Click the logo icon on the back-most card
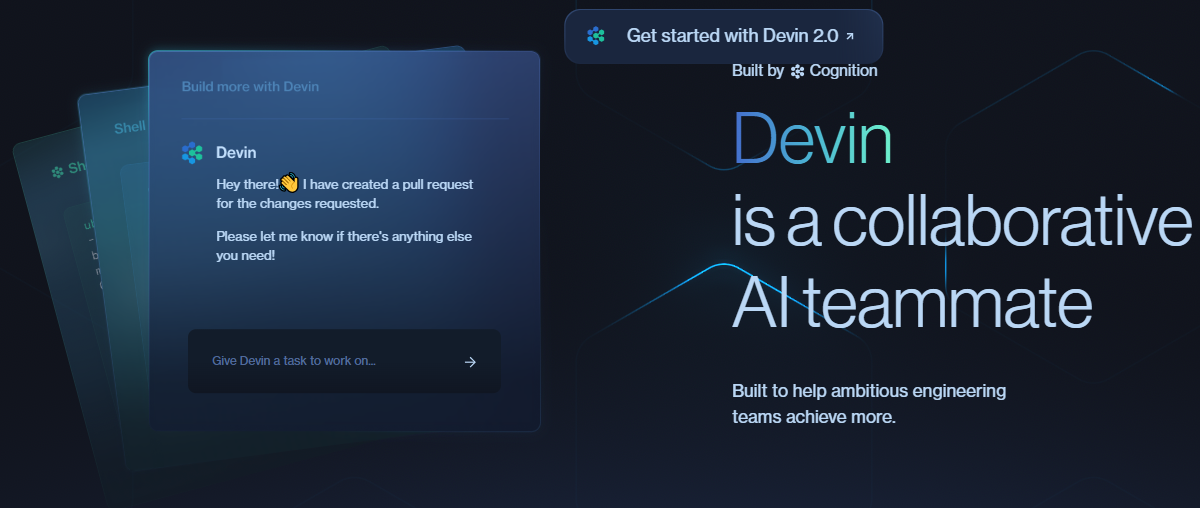 58,171
